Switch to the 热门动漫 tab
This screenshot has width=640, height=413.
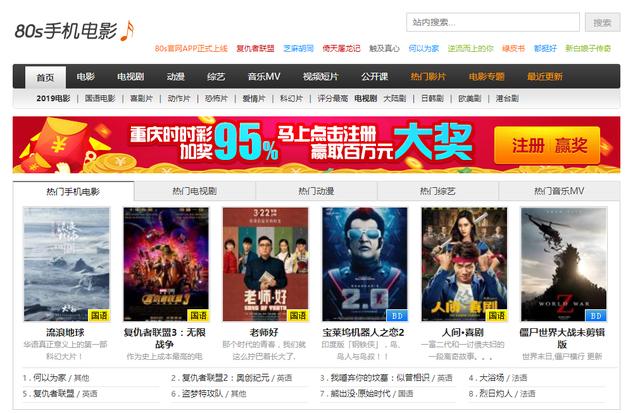316,191
